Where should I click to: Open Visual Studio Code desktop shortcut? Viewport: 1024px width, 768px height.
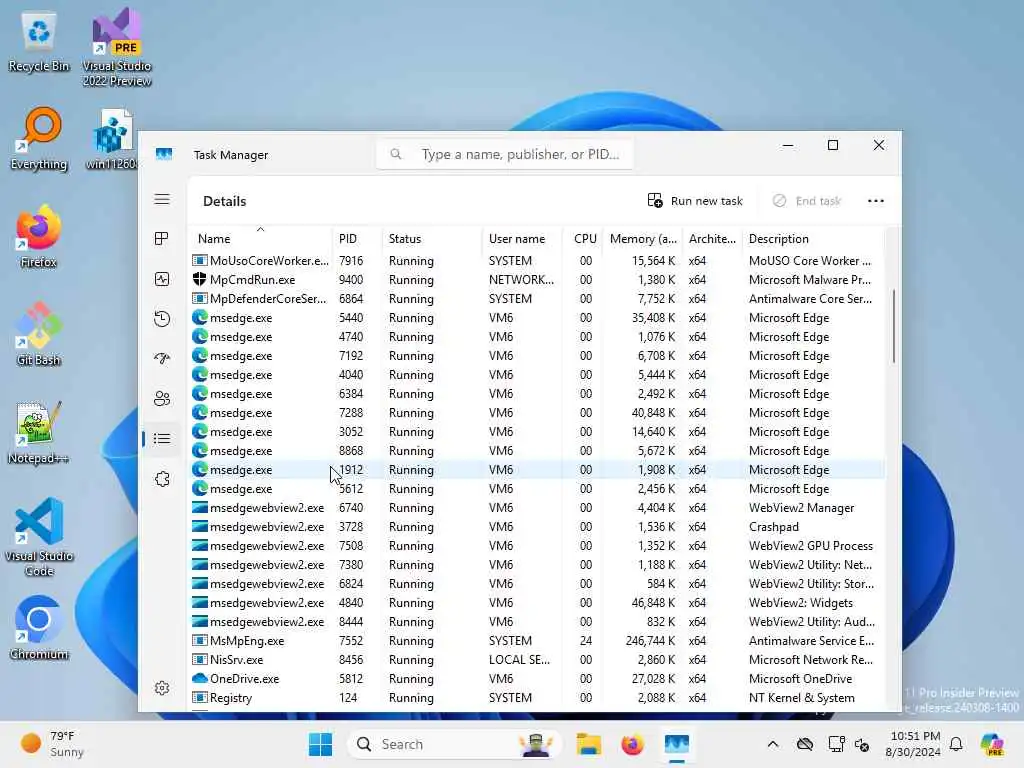pyautogui.click(x=39, y=537)
